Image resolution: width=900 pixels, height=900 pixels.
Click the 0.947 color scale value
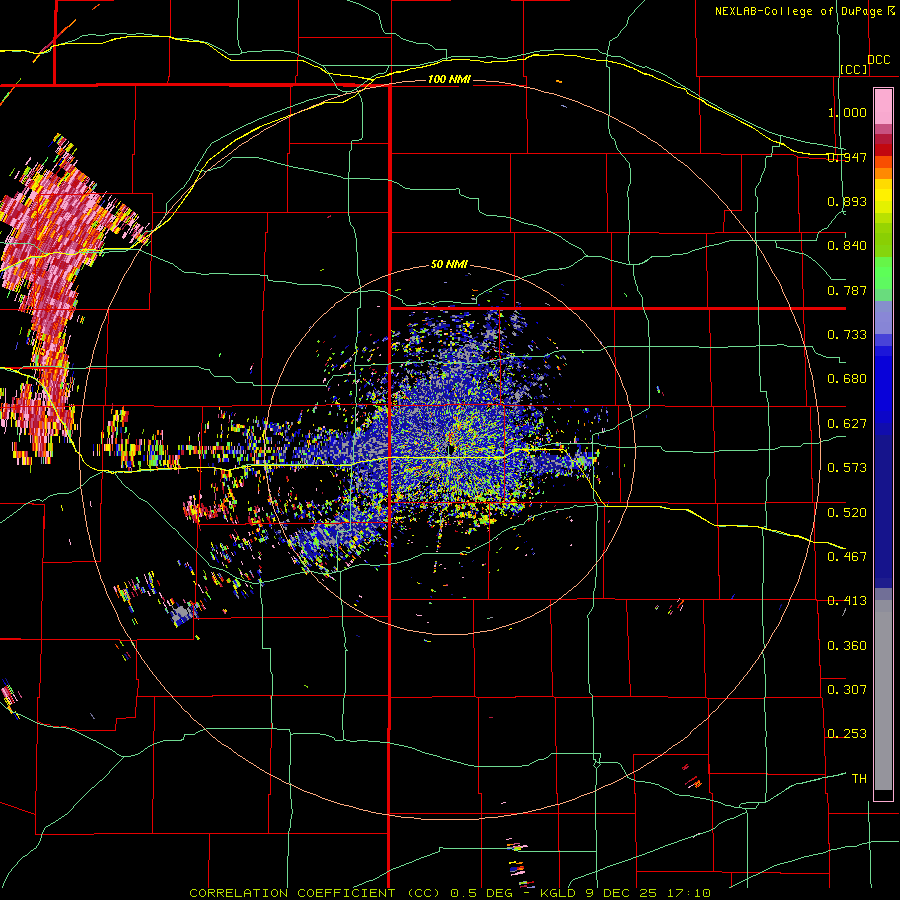click(x=847, y=157)
